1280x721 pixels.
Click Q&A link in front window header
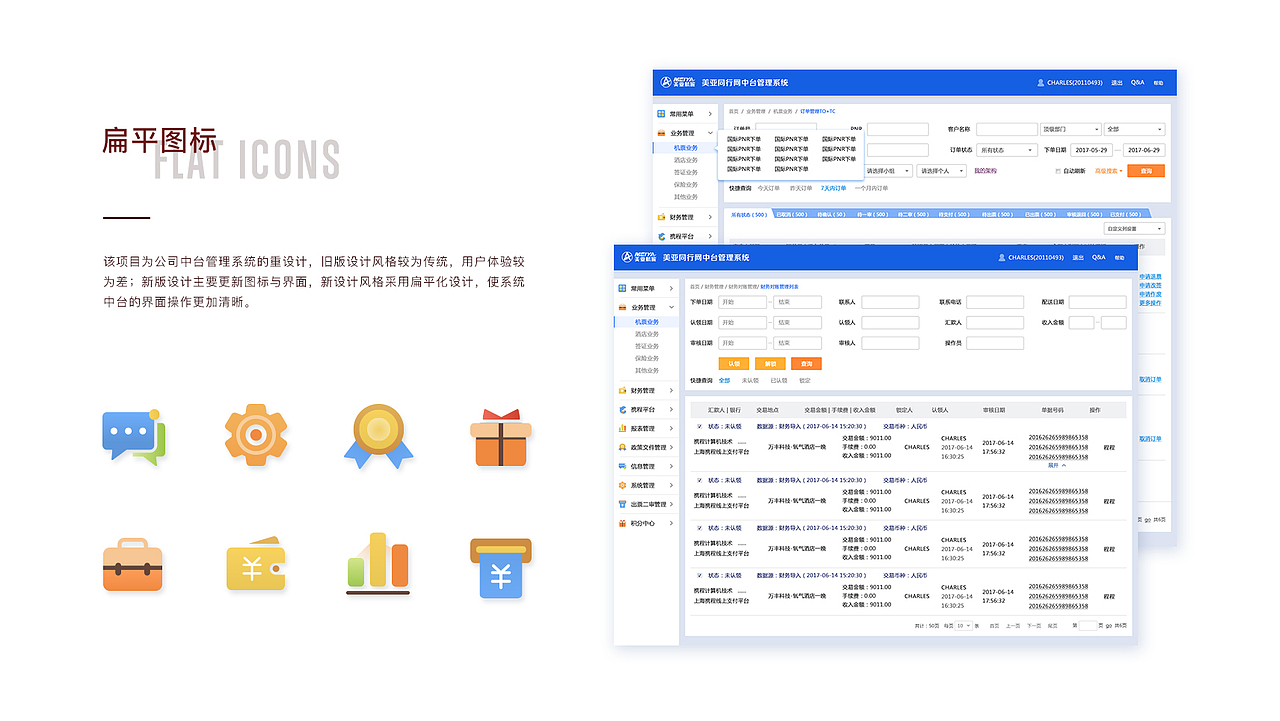coord(1098,257)
